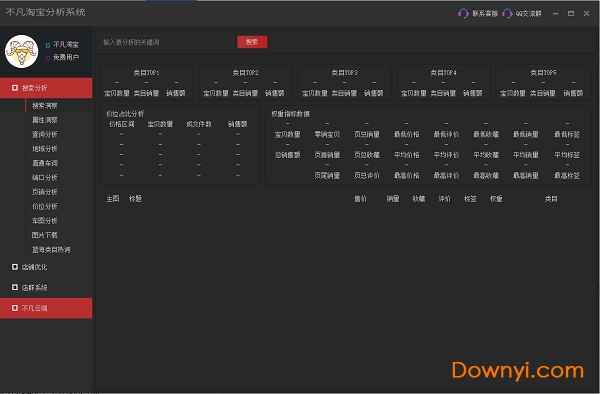Sort results by the 售价 column
This screenshot has width=600, height=394.
pyautogui.click(x=360, y=199)
